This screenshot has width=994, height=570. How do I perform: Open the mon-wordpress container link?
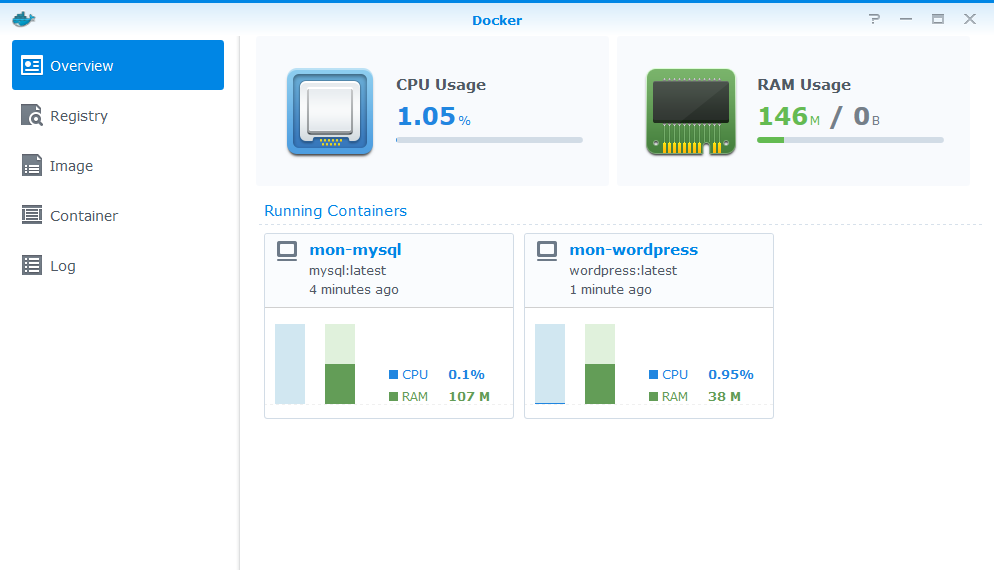pos(633,250)
